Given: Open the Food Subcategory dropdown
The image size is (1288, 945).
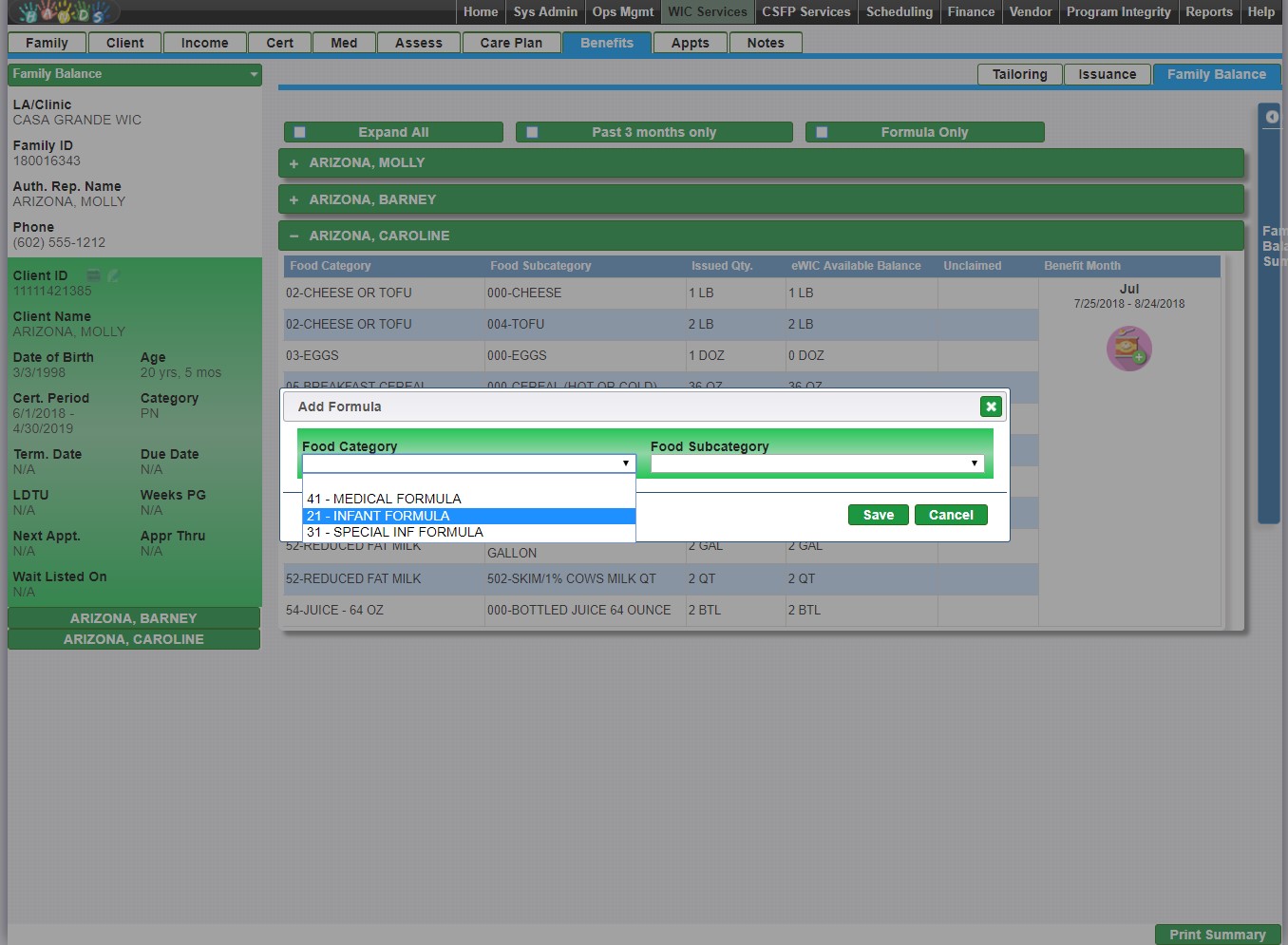Looking at the screenshot, I should pos(816,463).
